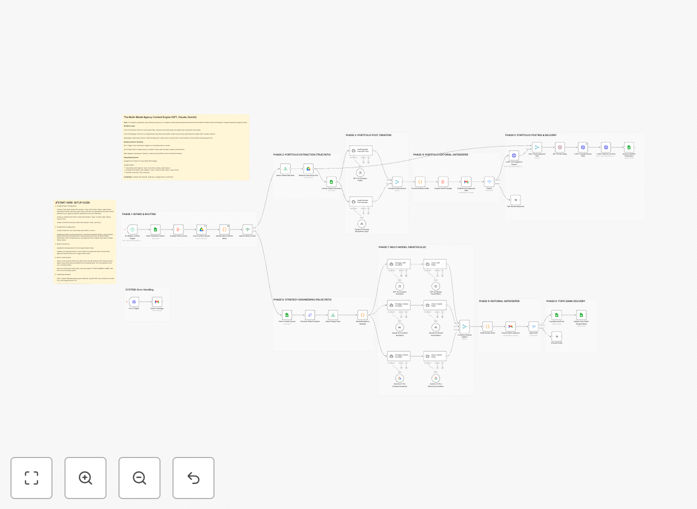Open the model circle under top-left Phase 7 agent
Screen dimensions: 697x509
point(399,286)
